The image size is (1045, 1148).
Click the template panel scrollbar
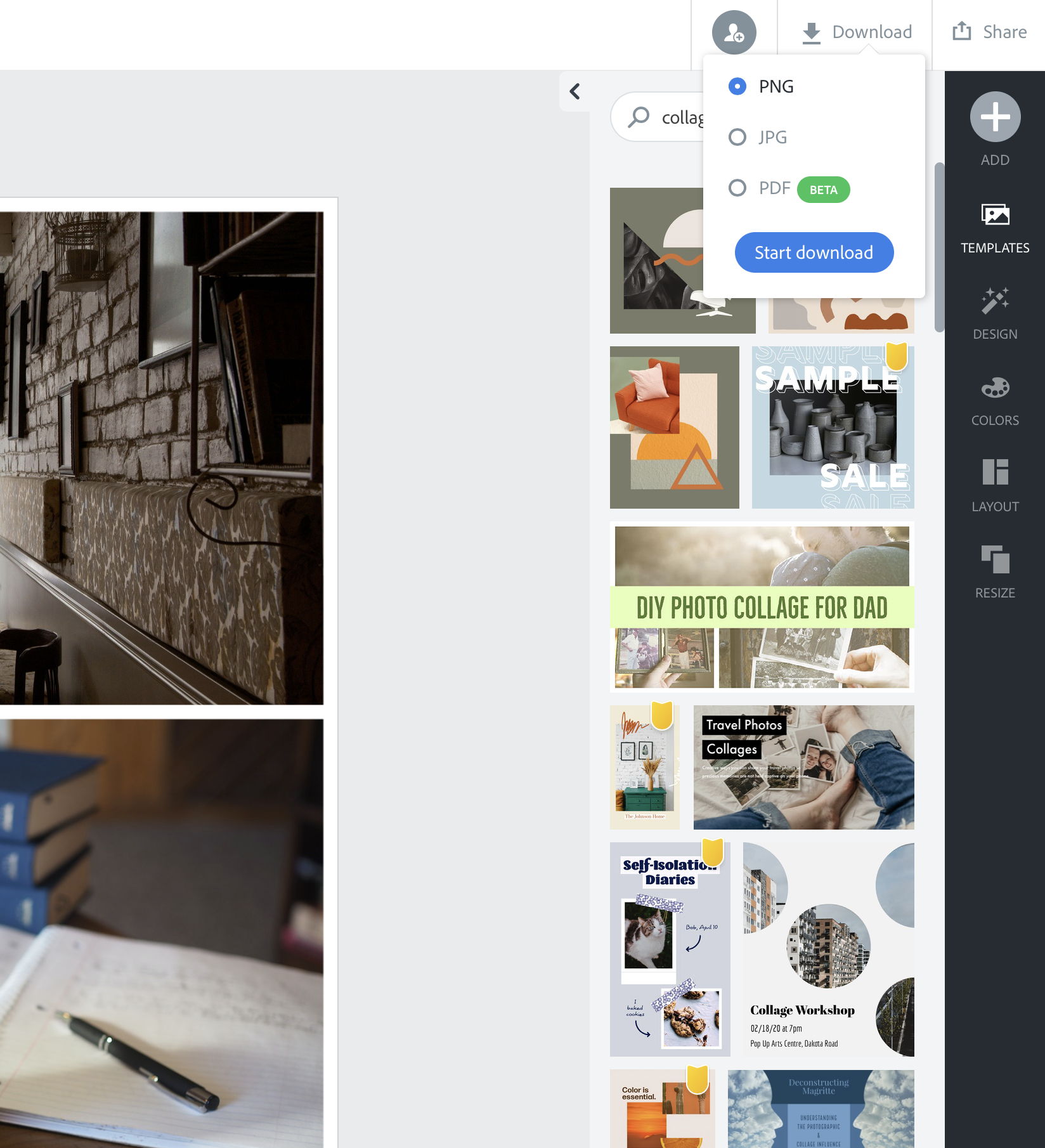939,247
